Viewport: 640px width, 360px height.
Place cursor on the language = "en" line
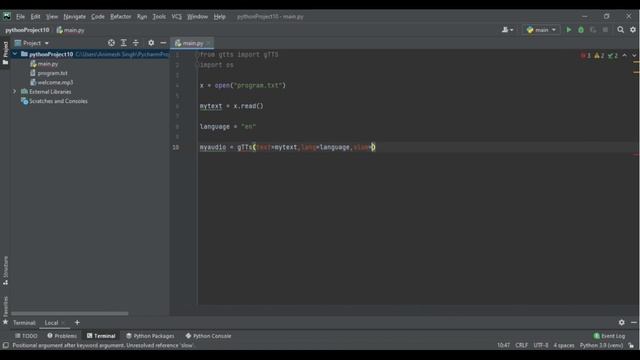pos(228,127)
